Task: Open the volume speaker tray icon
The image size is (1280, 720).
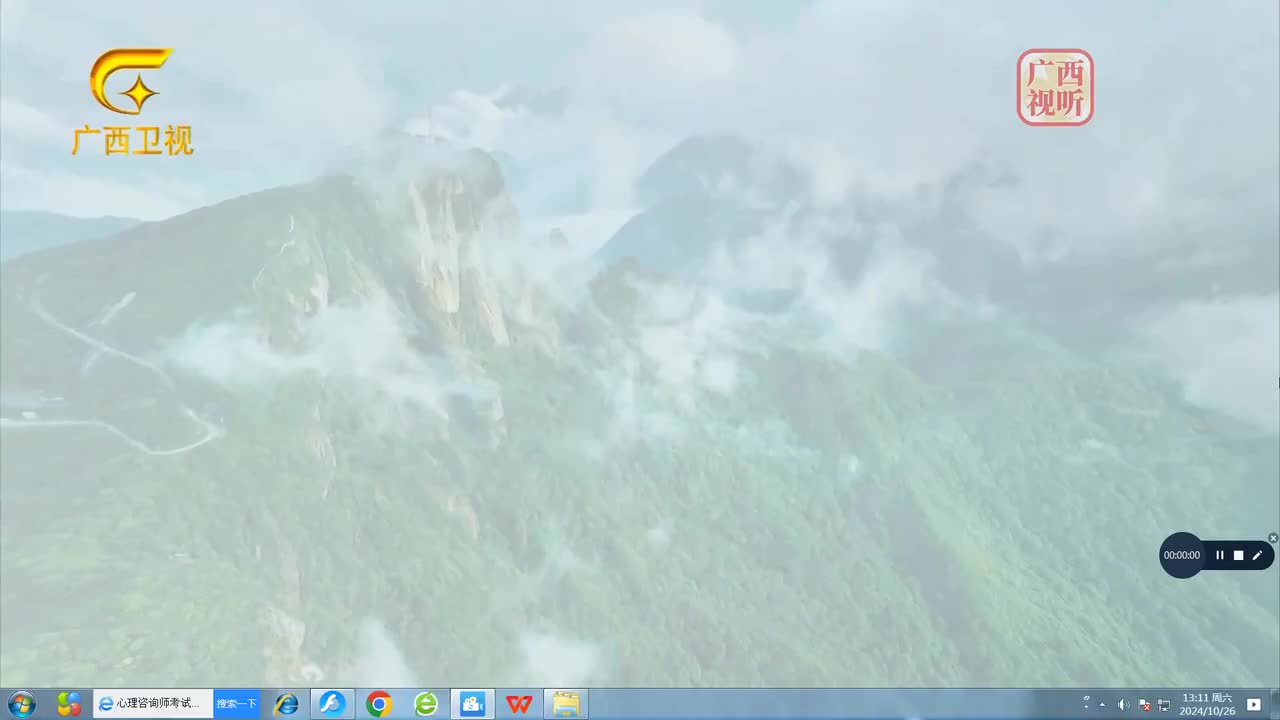Action: point(1124,705)
